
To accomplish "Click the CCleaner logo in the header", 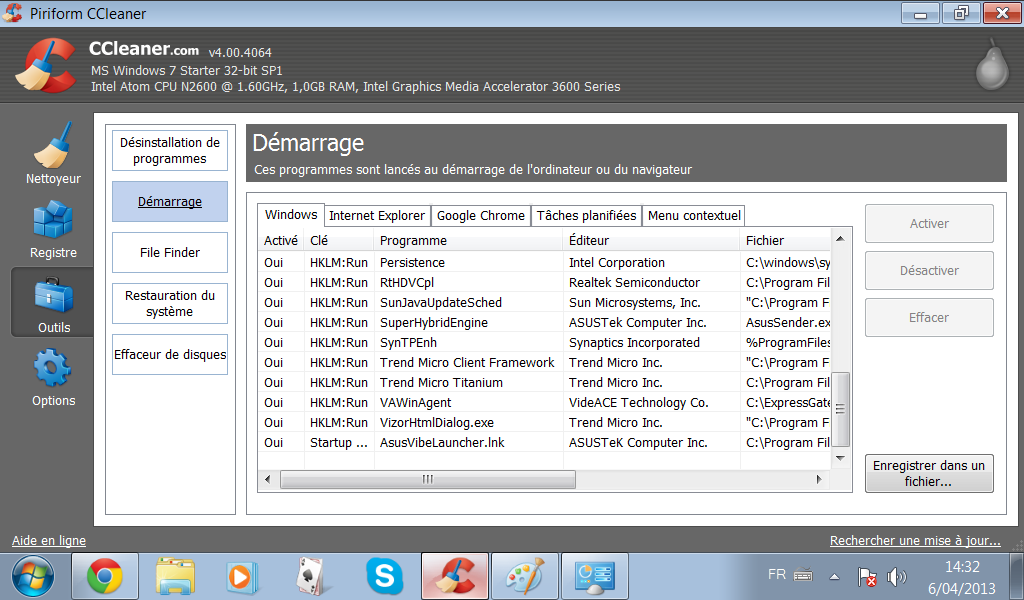I will [x=46, y=65].
